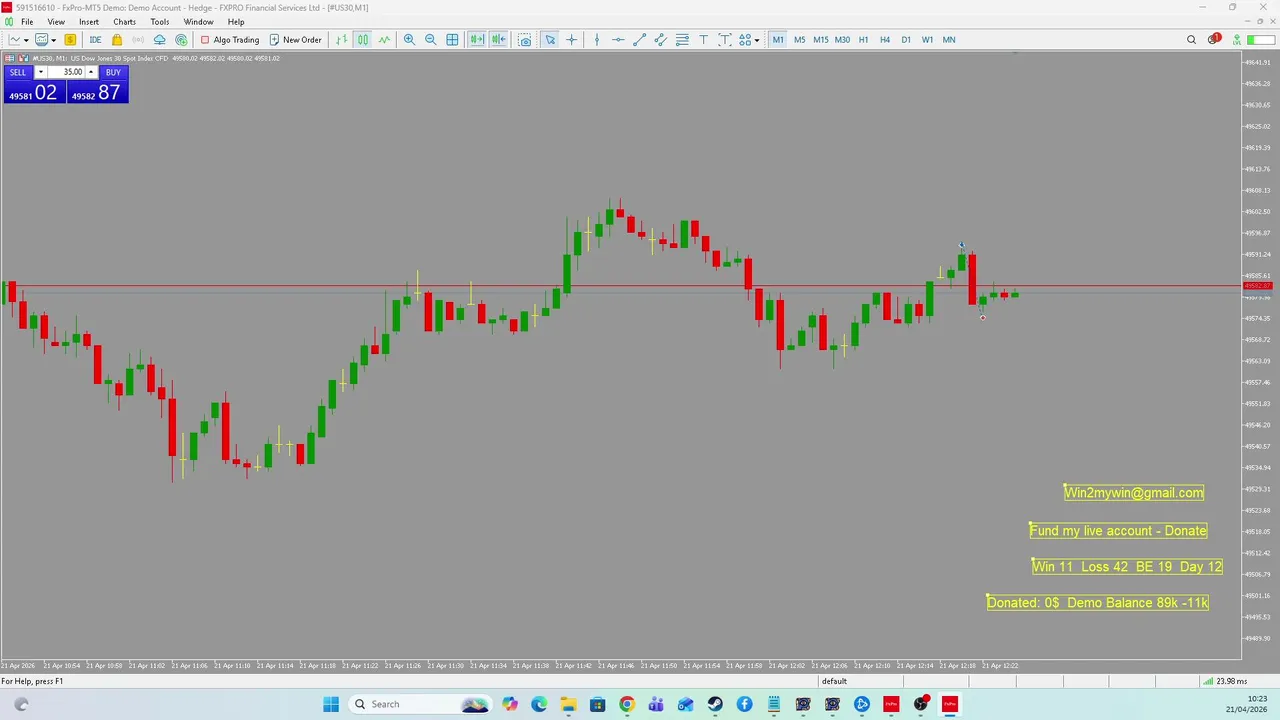
Task: Switch to MN timeframe
Action: coord(949,40)
